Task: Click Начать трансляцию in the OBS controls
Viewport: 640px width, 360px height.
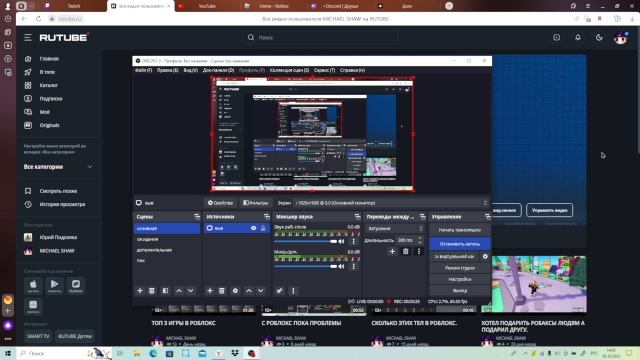Action: tap(460, 230)
